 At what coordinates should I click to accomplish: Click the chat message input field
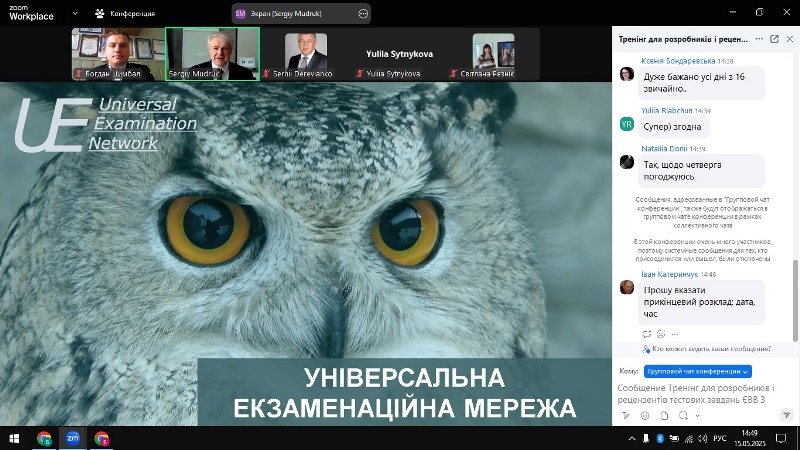[x=700, y=393]
